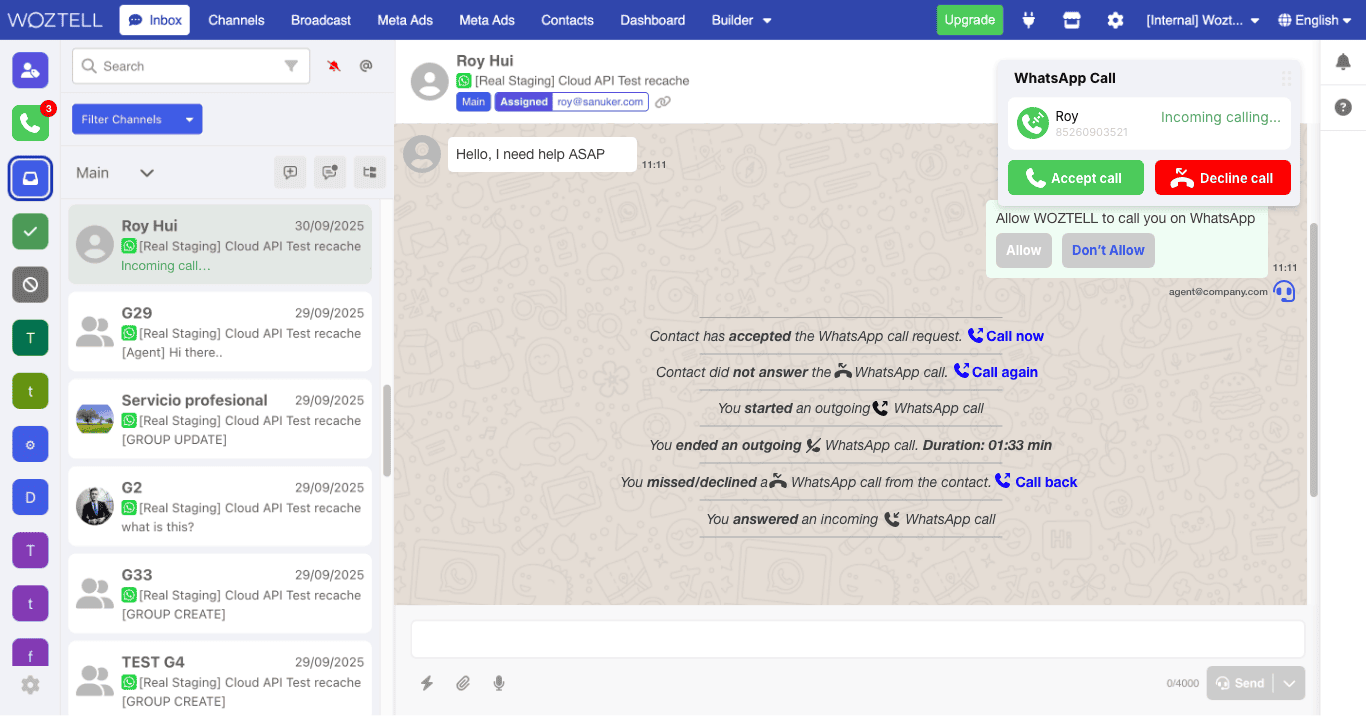
Task: Open the Contacts menu item
Action: click(567, 20)
